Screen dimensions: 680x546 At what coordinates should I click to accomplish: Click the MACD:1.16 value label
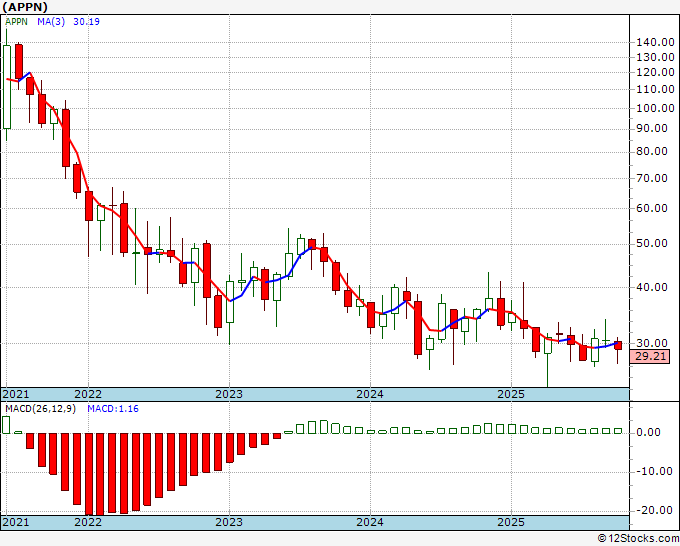[113, 409]
